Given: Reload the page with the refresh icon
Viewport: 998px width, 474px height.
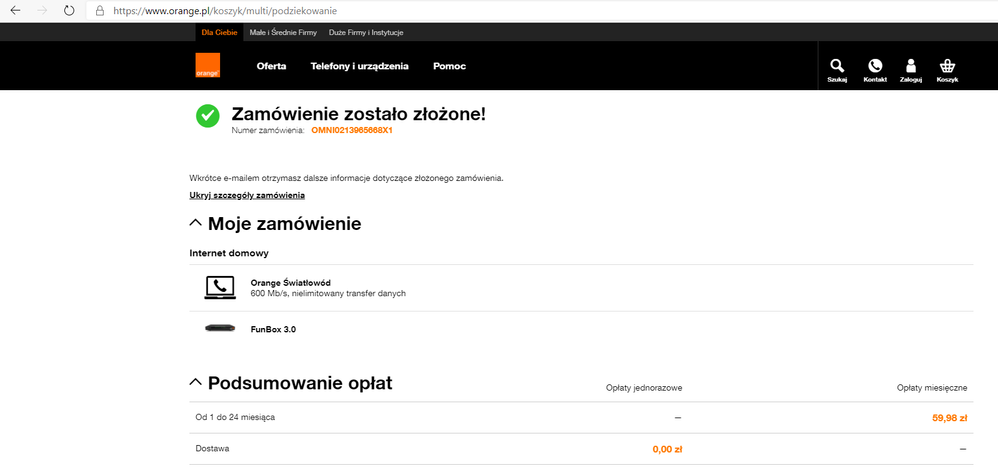Looking at the screenshot, I should [x=69, y=10].
